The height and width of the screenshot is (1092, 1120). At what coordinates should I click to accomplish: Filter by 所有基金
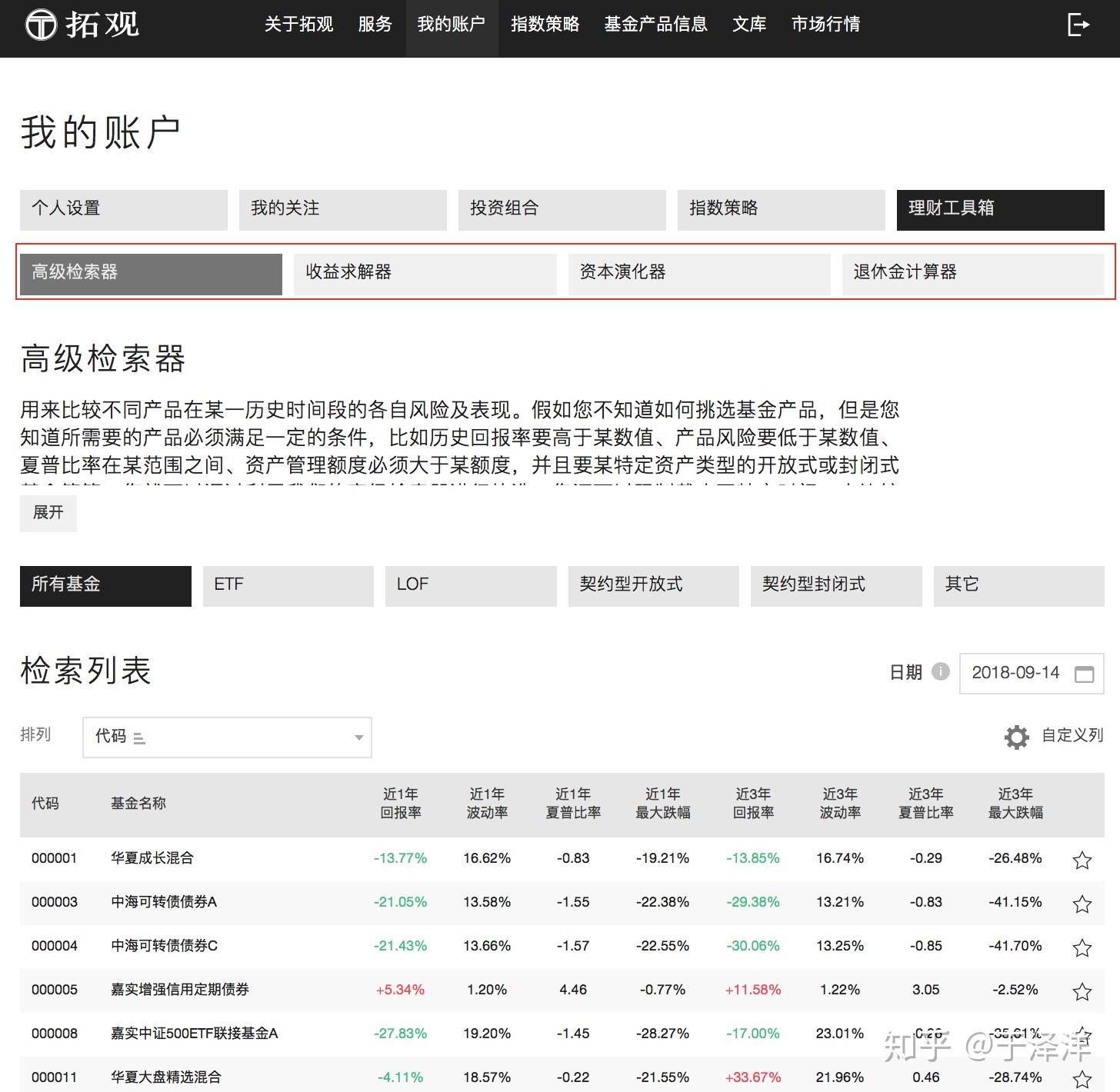(105, 586)
